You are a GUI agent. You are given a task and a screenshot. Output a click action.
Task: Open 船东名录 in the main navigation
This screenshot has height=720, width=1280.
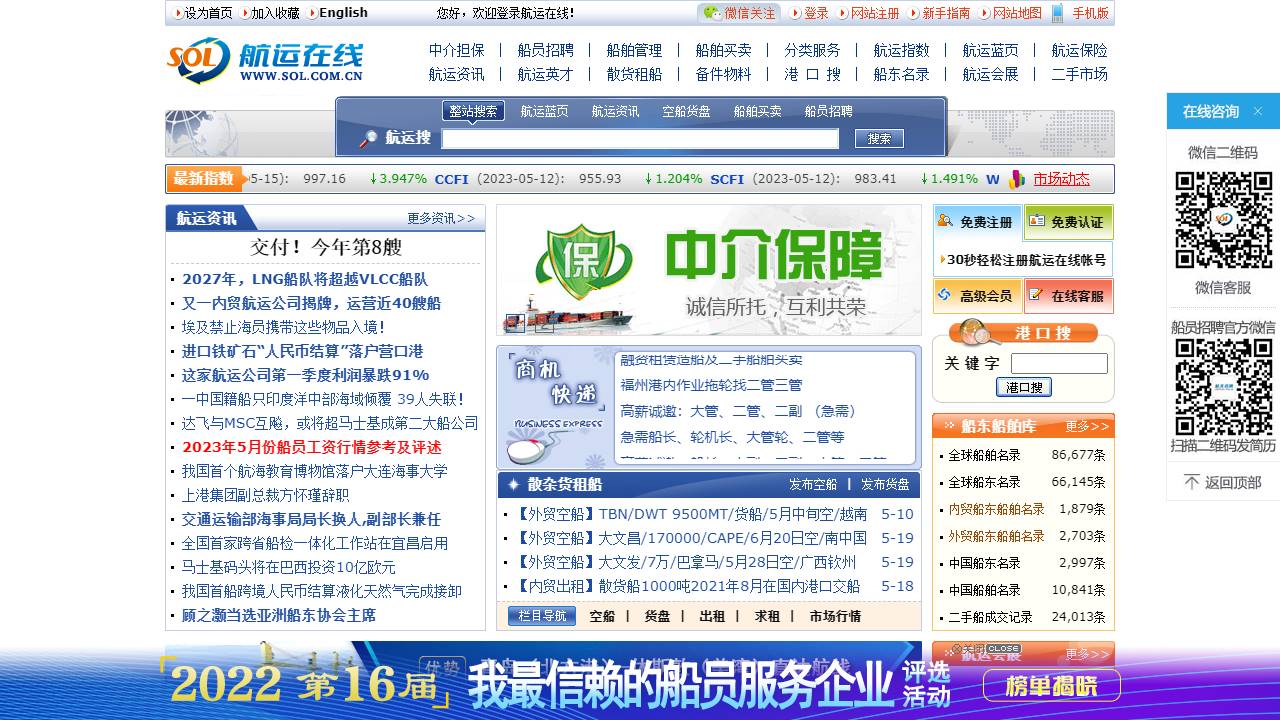pos(901,74)
